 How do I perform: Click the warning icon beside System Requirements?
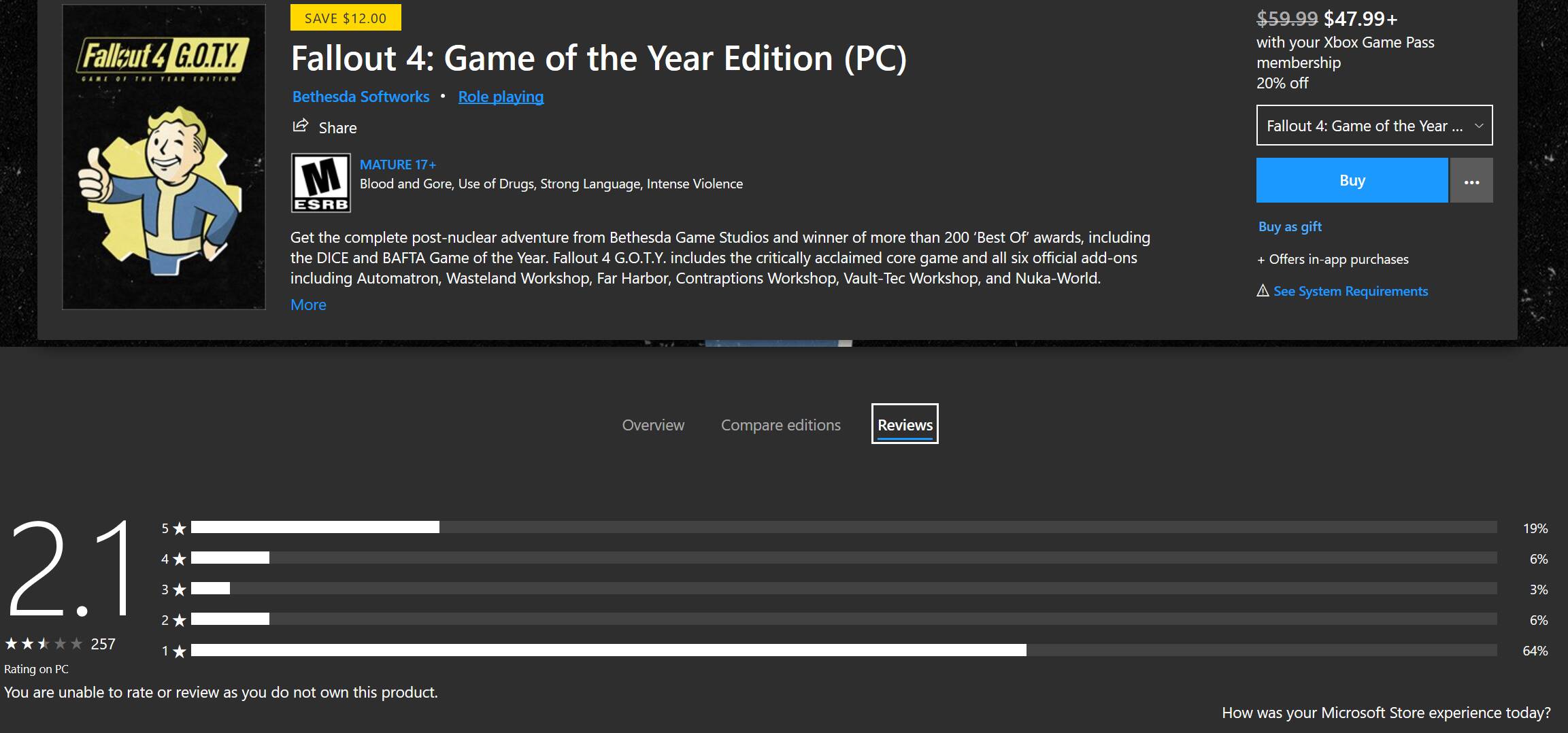(x=1263, y=291)
